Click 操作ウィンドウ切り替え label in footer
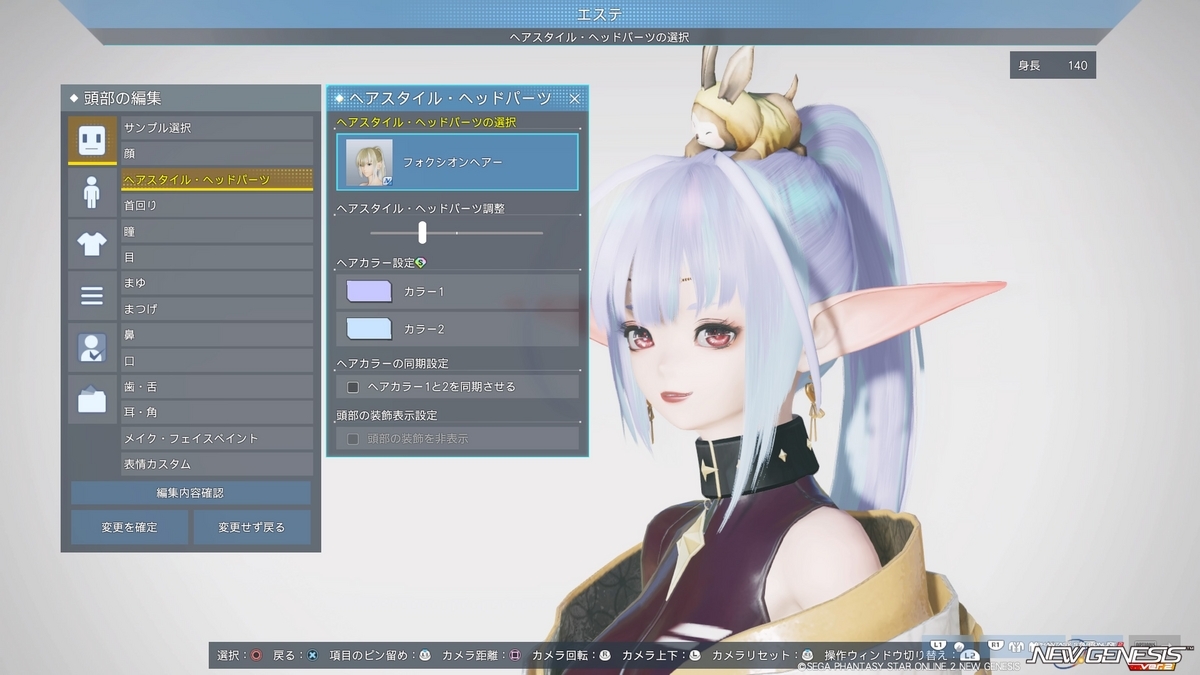Image resolution: width=1200 pixels, height=675 pixels. coord(887,655)
